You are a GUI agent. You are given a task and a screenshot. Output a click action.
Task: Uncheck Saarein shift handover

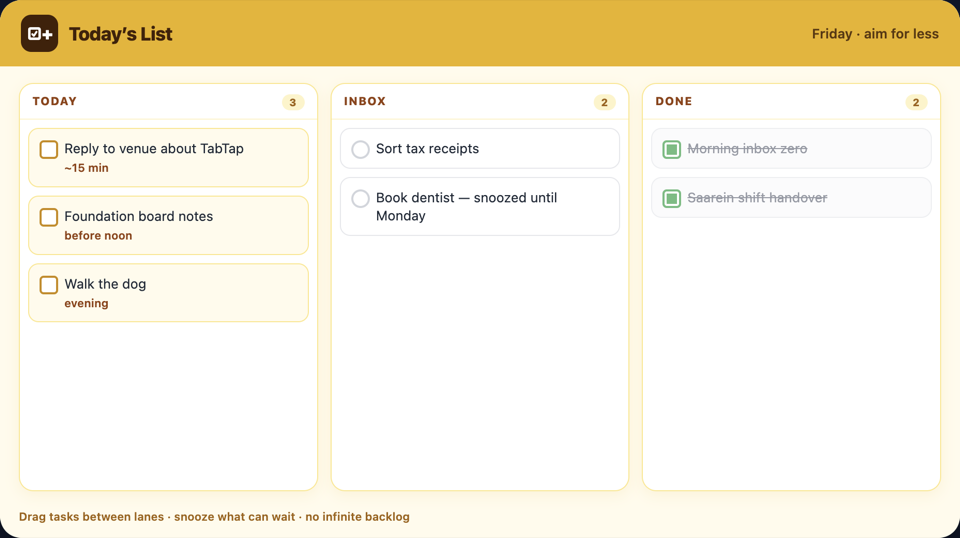pyautogui.click(x=672, y=198)
